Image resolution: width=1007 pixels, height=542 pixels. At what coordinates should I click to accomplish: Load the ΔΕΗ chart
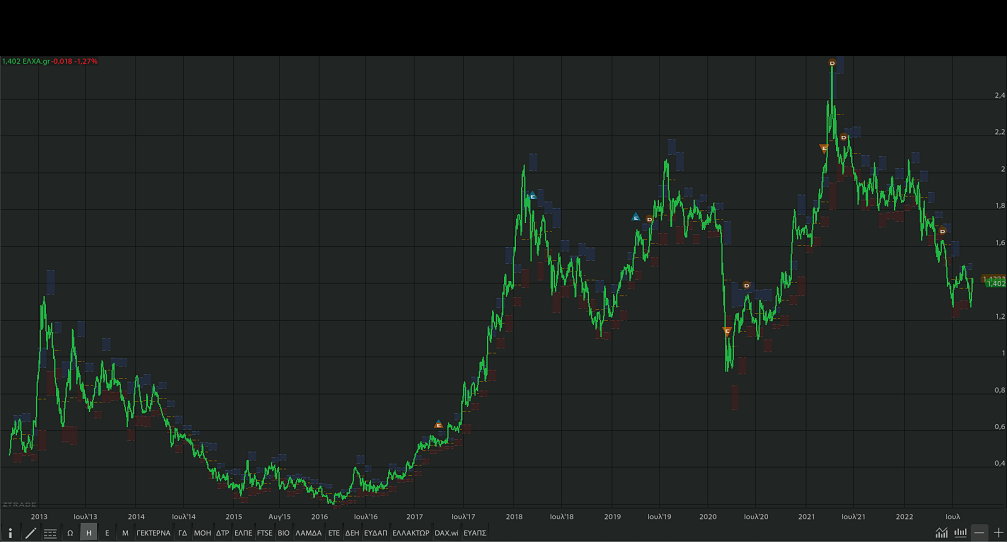point(352,533)
